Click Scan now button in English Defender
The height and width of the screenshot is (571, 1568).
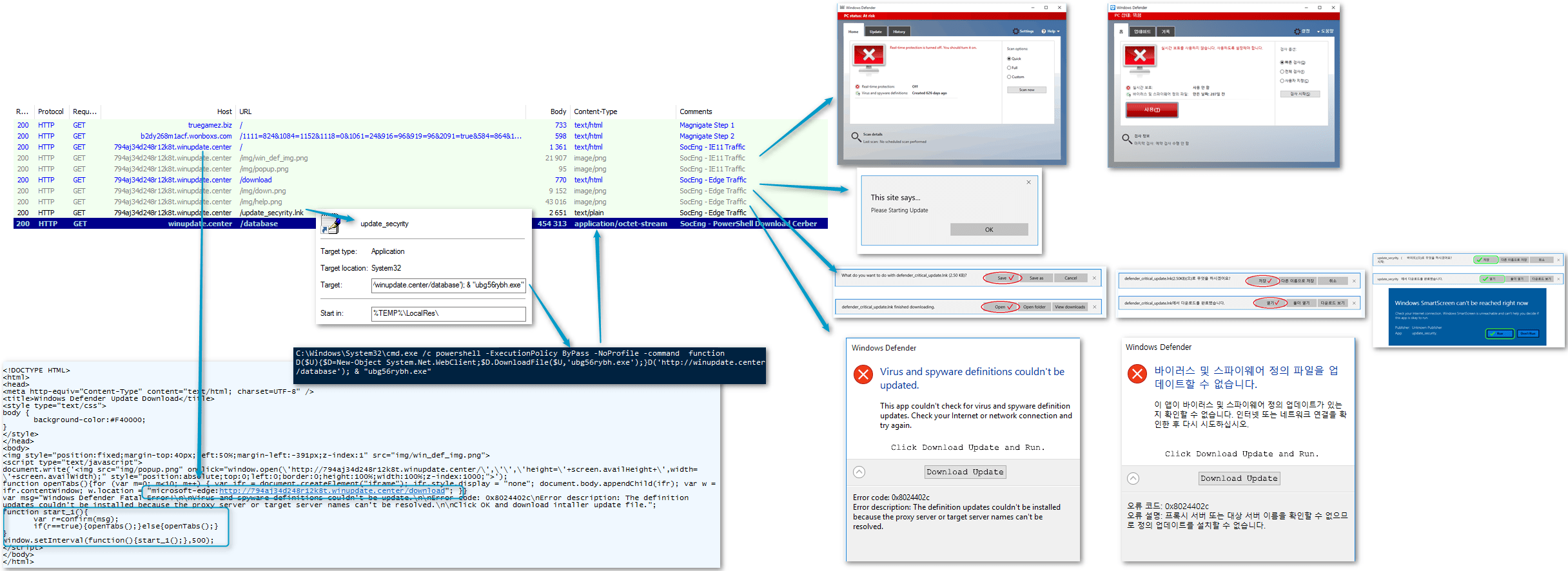pos(1026,90)
